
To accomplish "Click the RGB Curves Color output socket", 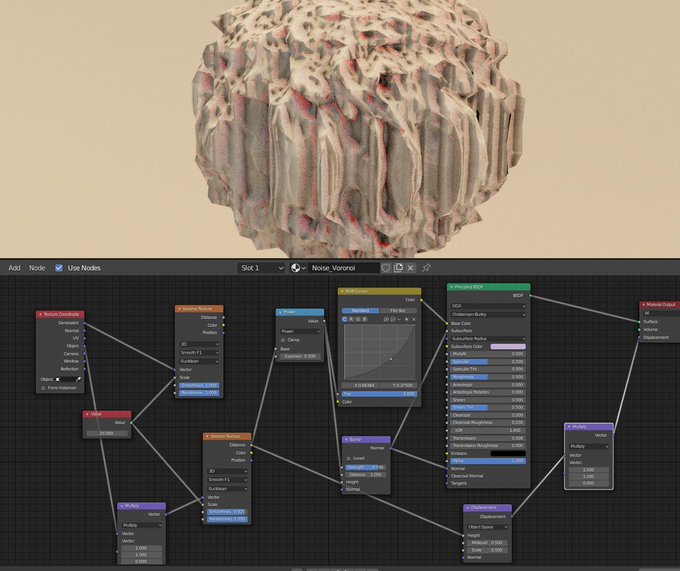I will (421, 300).
